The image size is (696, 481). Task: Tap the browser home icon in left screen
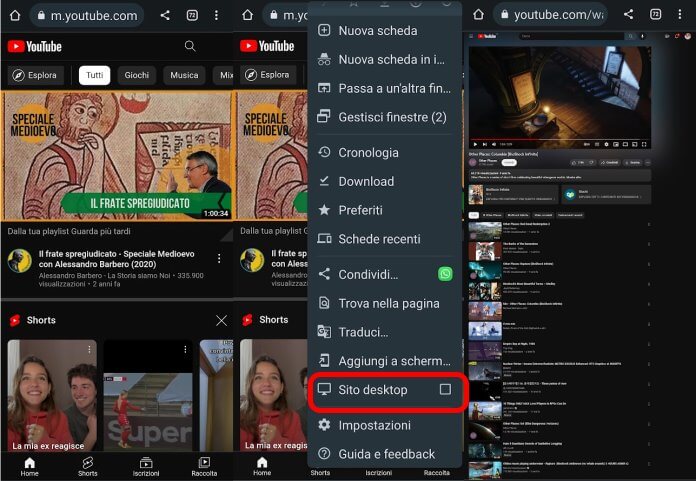pyautogui.click(x=15, y=16)
